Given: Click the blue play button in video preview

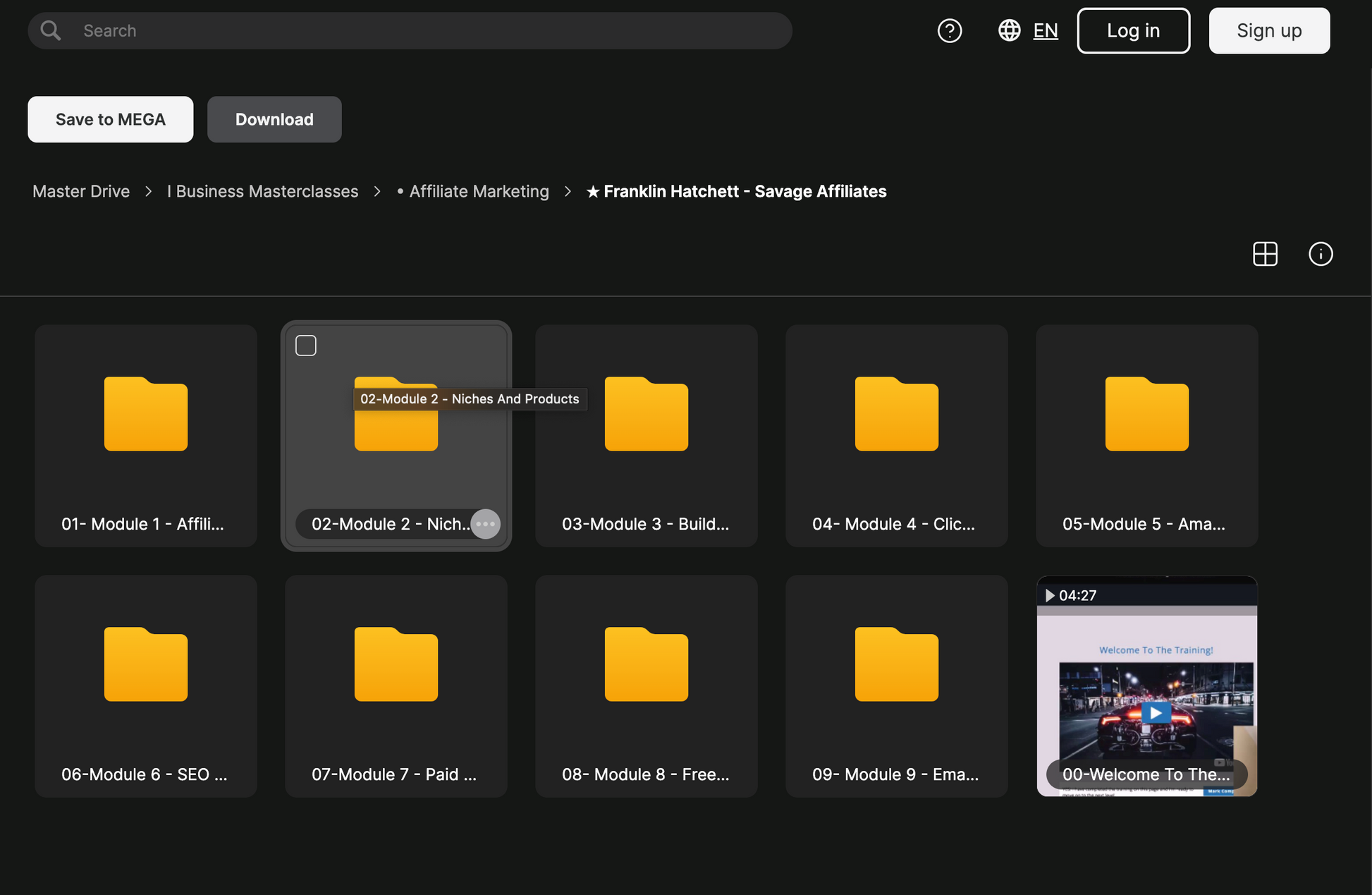Looking at the screenshot, I should pyautogui.click(x=1156, y=713).
